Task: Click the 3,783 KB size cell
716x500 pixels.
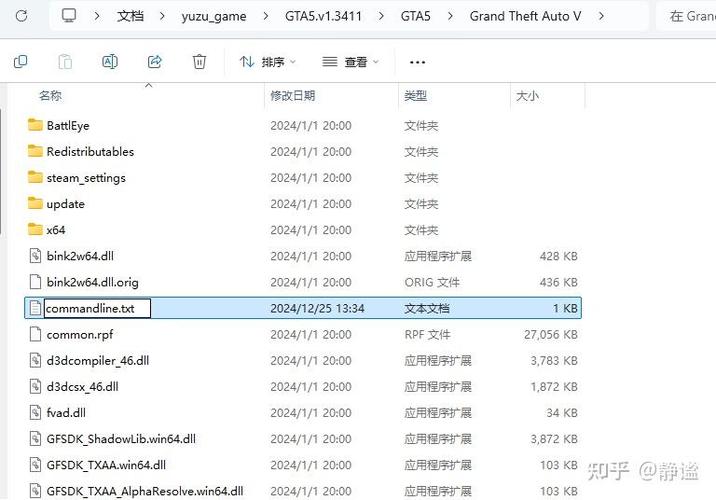Action: [x=554, y=361]
